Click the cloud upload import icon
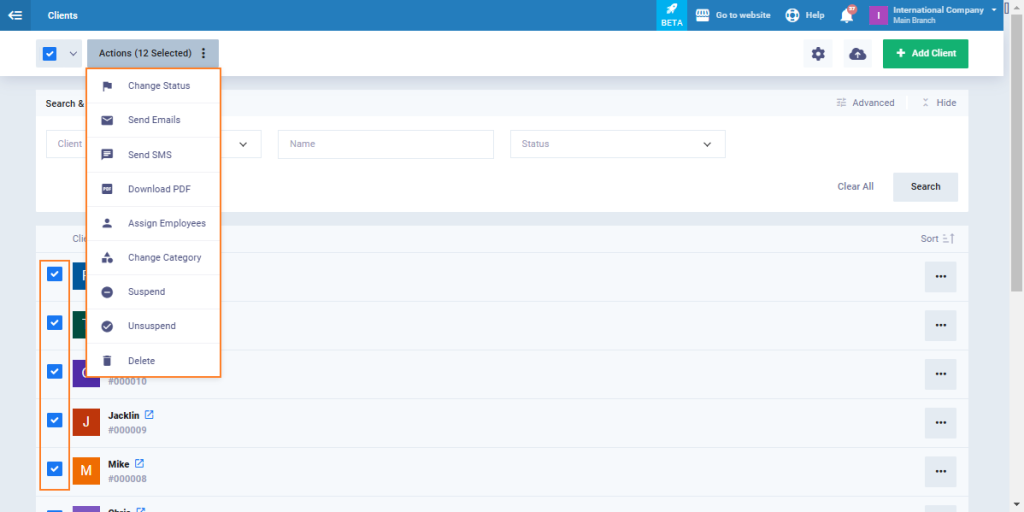Screen dimensions: 1024x512 857,54
